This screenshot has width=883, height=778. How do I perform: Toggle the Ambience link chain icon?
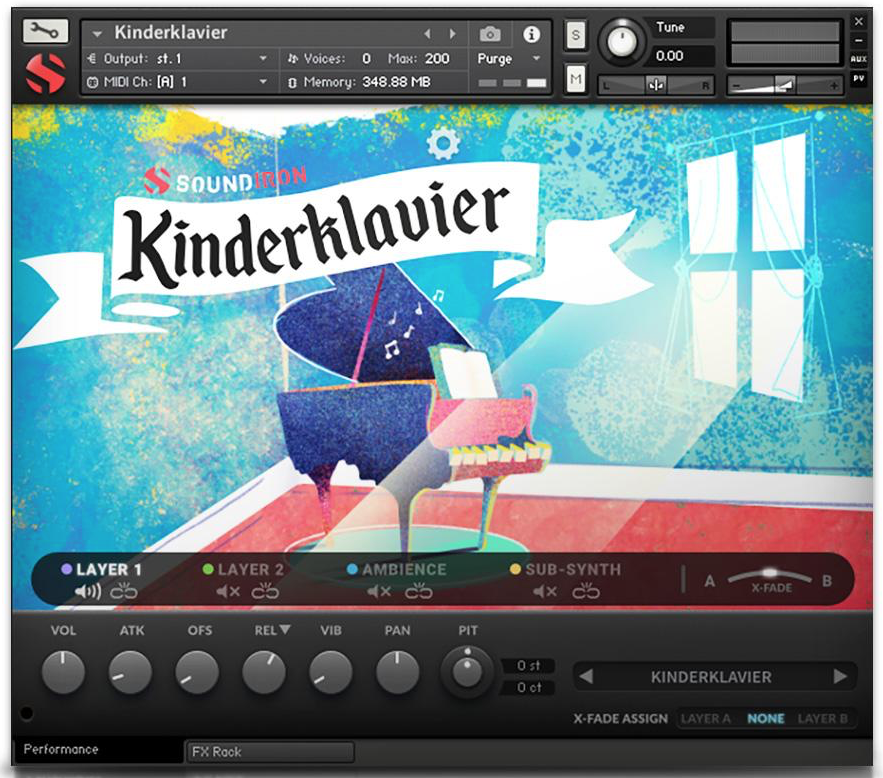[x=418, y=592]
